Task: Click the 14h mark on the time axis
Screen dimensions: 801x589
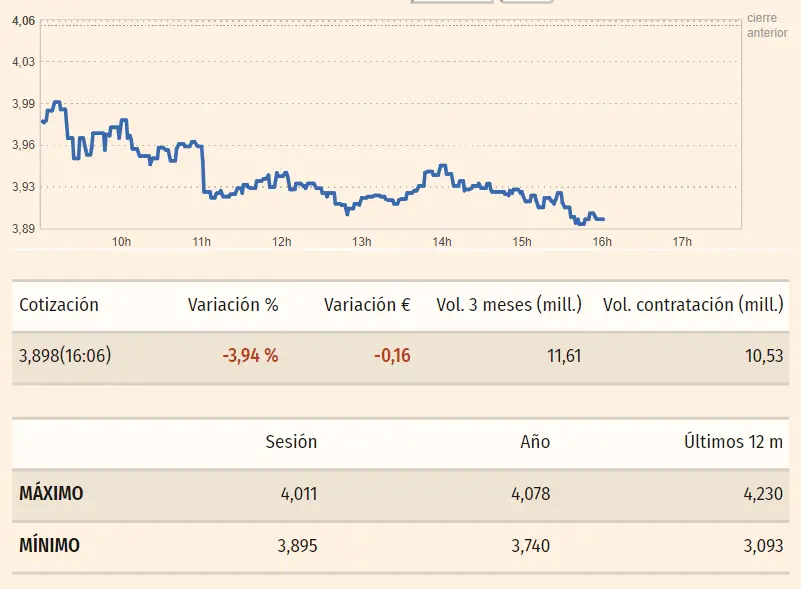Action: (442, 242)
